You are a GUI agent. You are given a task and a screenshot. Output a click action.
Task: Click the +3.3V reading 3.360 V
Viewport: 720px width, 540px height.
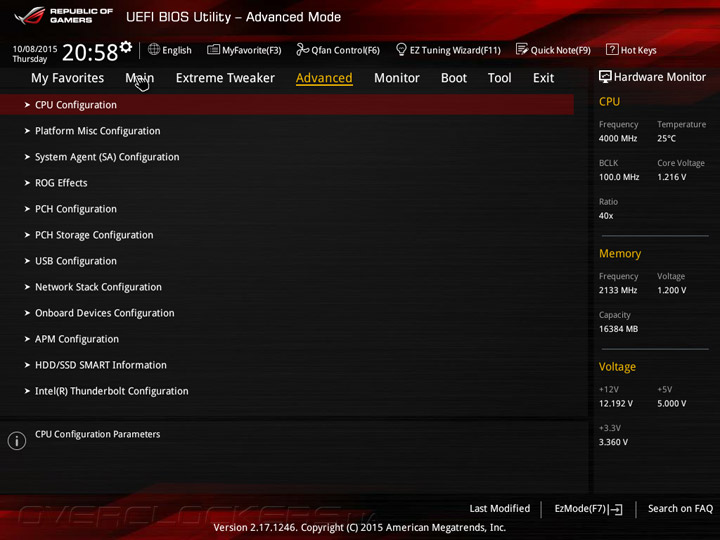[613, 442]
